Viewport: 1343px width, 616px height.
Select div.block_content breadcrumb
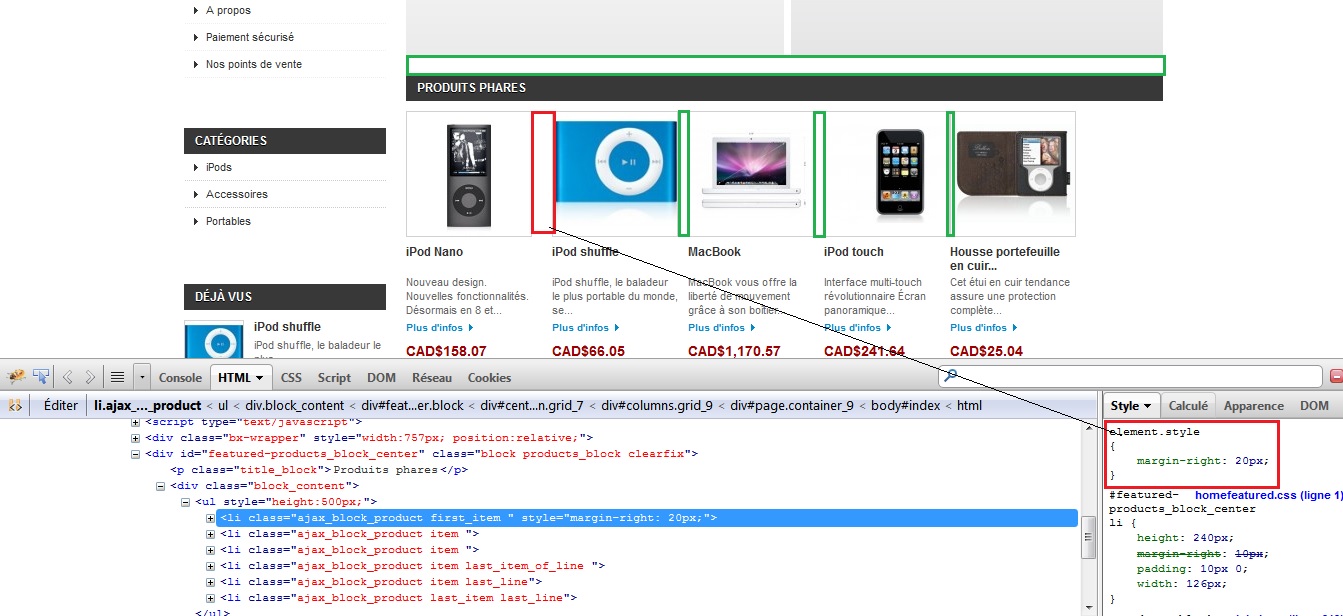(x=293, y=405)
